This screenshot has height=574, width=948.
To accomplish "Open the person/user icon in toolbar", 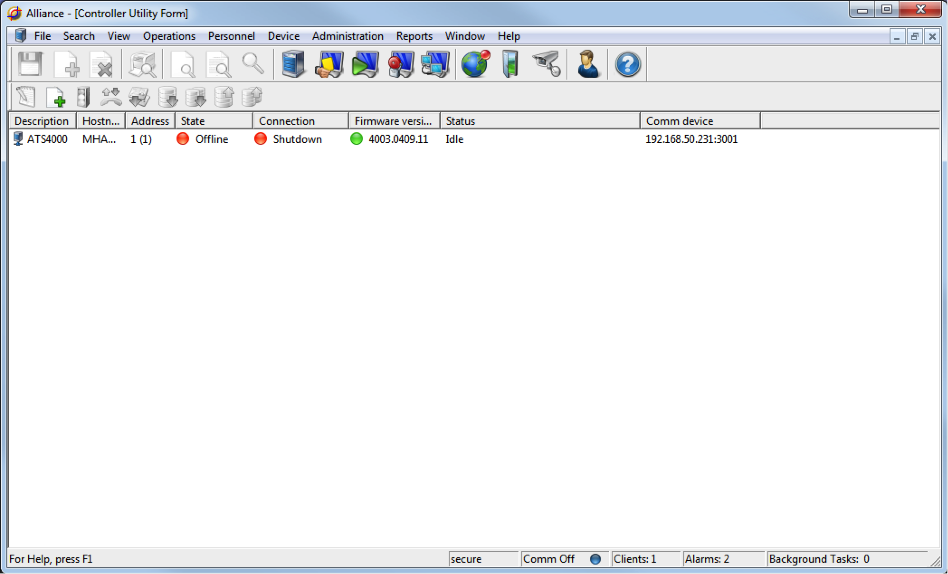I will (588, 65).
